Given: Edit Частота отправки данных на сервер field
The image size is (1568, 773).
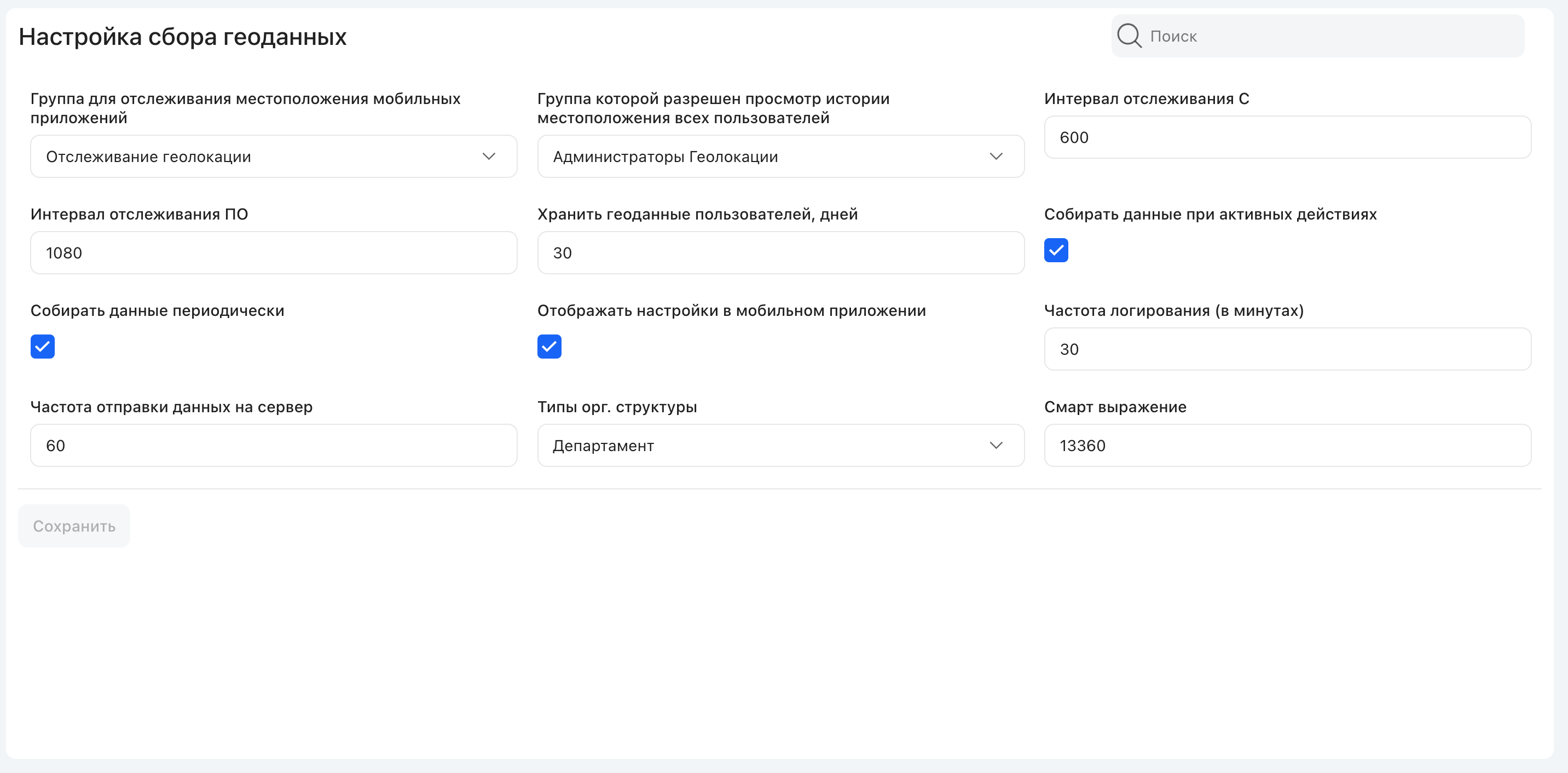Looking at the screenshot, I should click(x=274, y=446).
